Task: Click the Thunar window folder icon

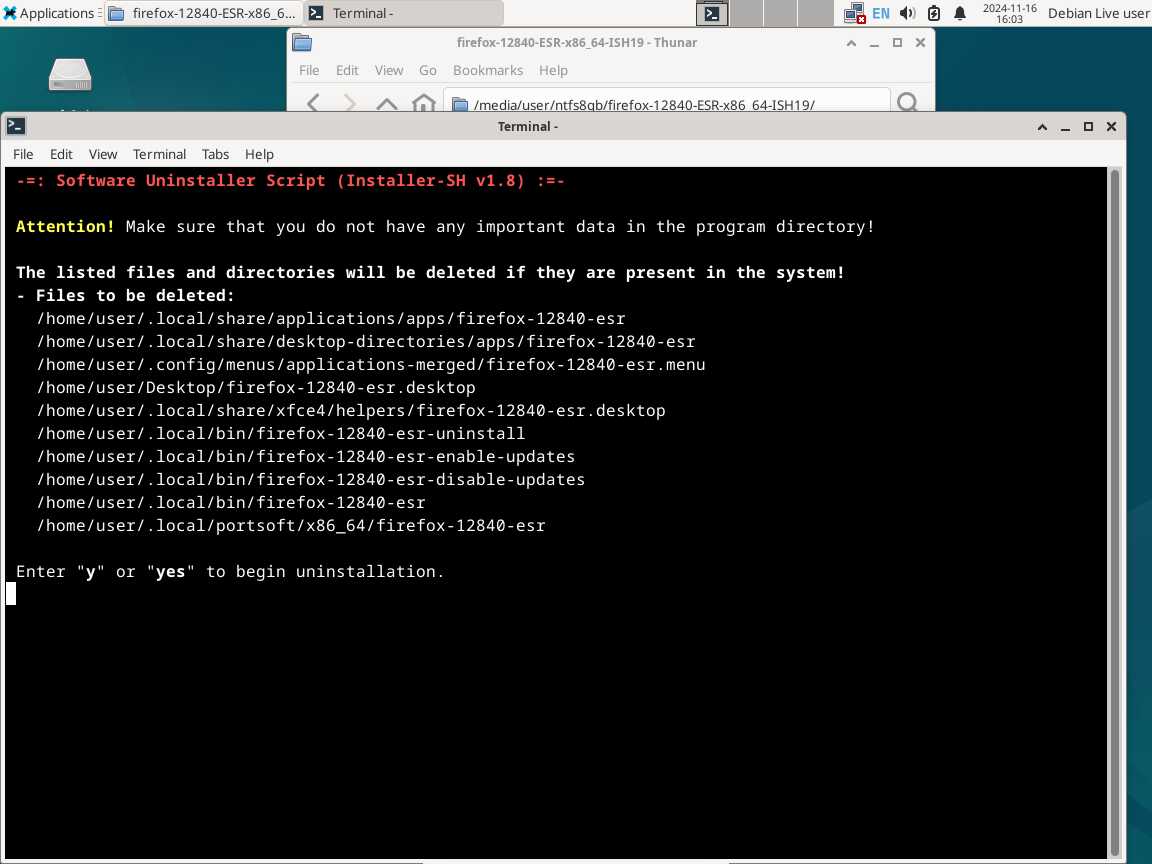Action: pos(302,43)
